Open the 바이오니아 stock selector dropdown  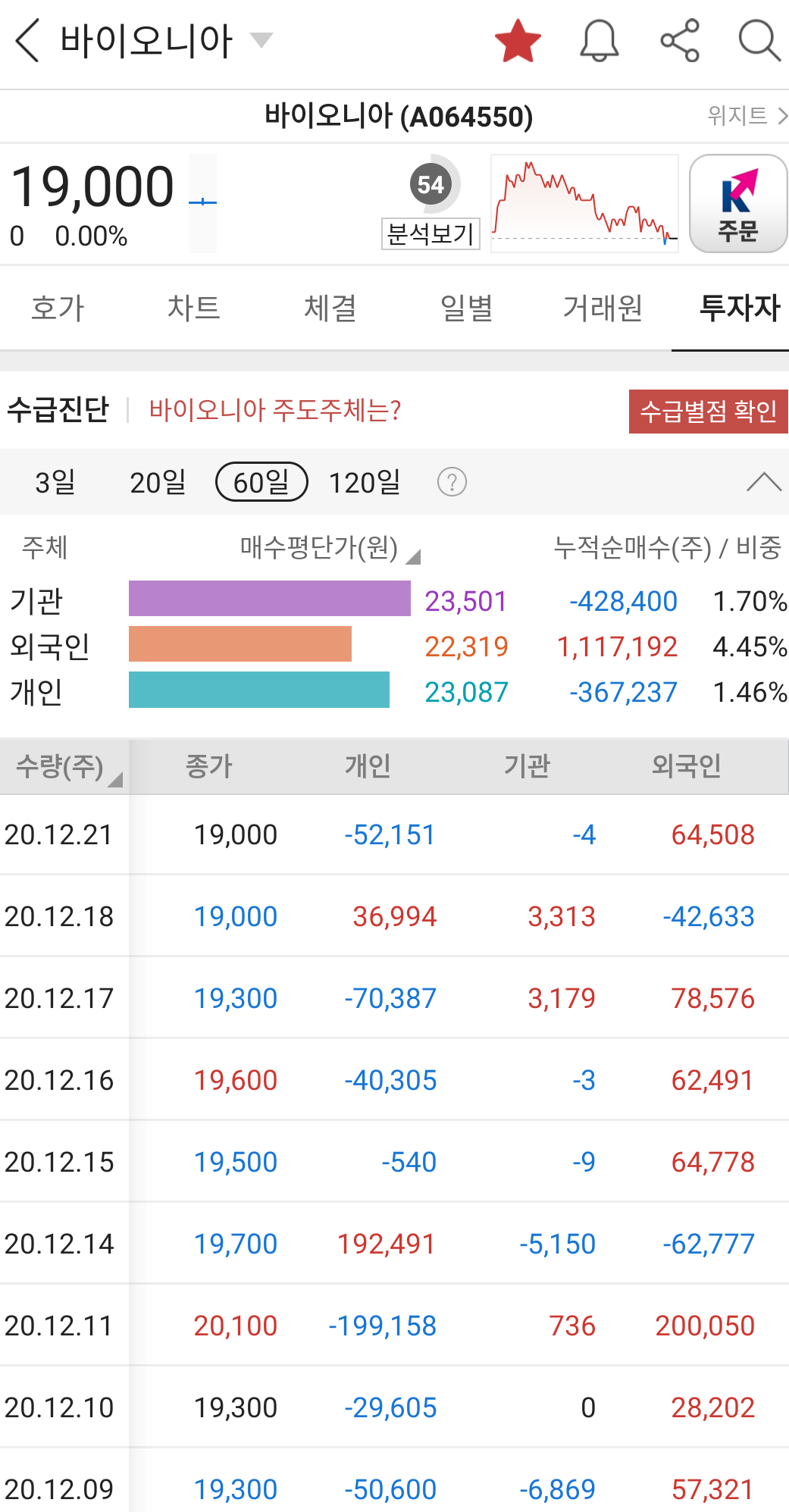point(261,40)
